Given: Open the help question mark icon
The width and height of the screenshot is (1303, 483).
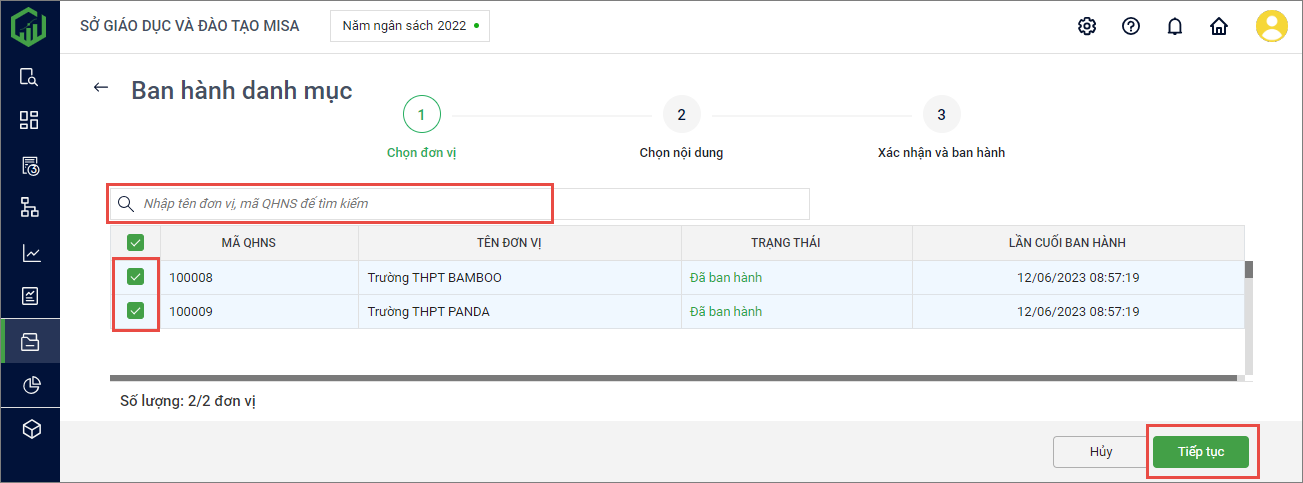Looking at the screenshot, I should pos(1131,26).
